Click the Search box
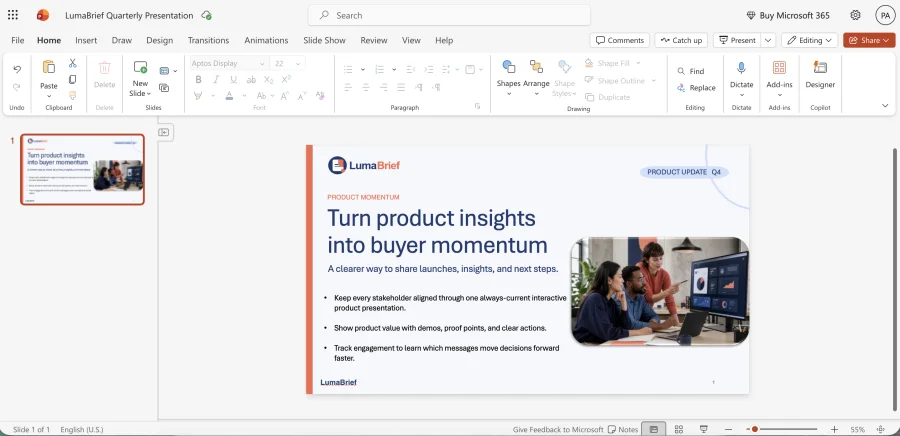This screenshot has width=900, height=436. pos(449,15)
